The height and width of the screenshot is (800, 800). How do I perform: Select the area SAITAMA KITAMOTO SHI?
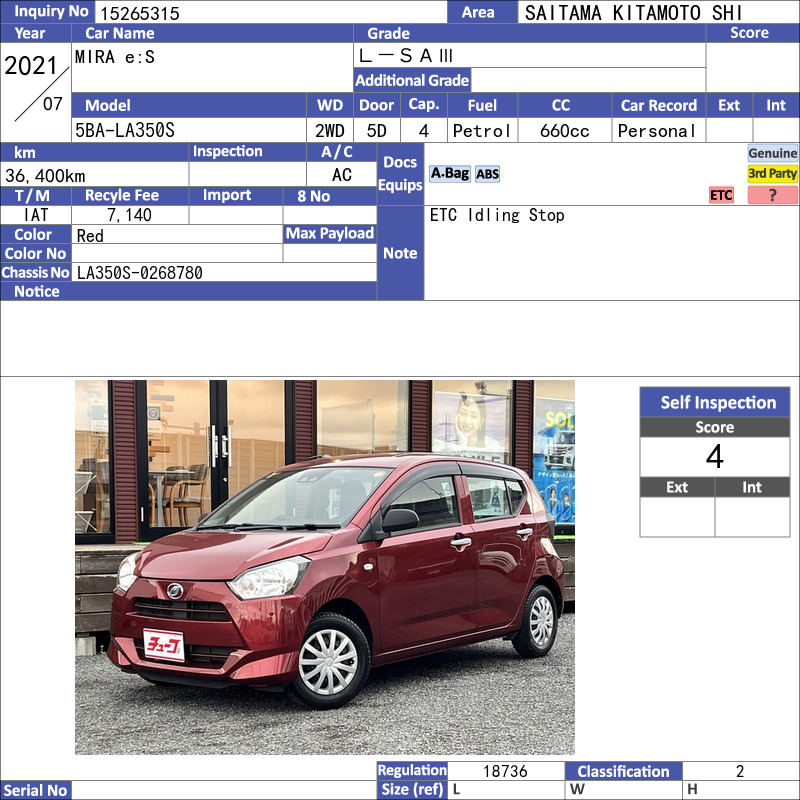tap(633, 13)
